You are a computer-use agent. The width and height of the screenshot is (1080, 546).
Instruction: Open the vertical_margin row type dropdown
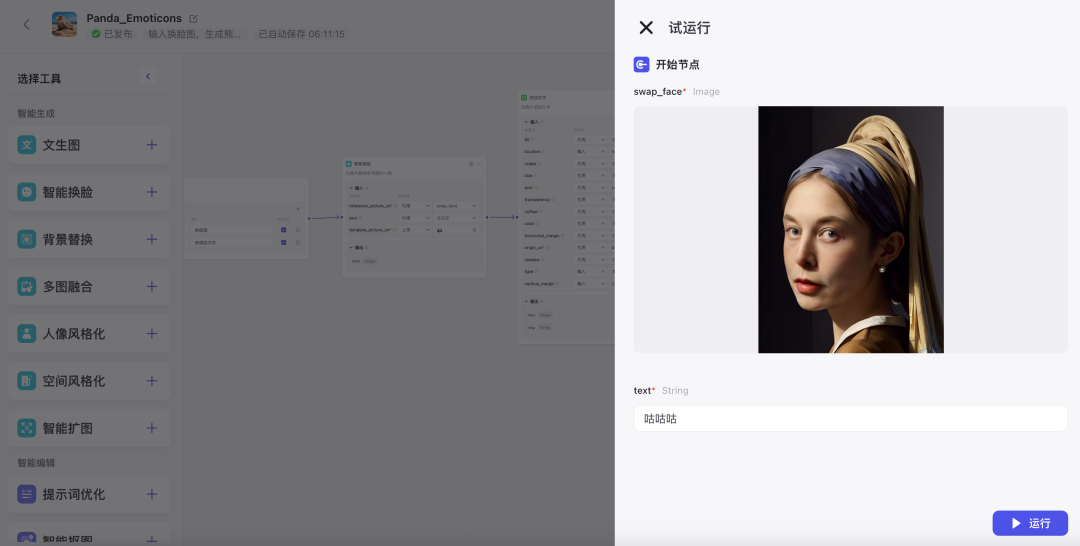click(x=590, y=284)
